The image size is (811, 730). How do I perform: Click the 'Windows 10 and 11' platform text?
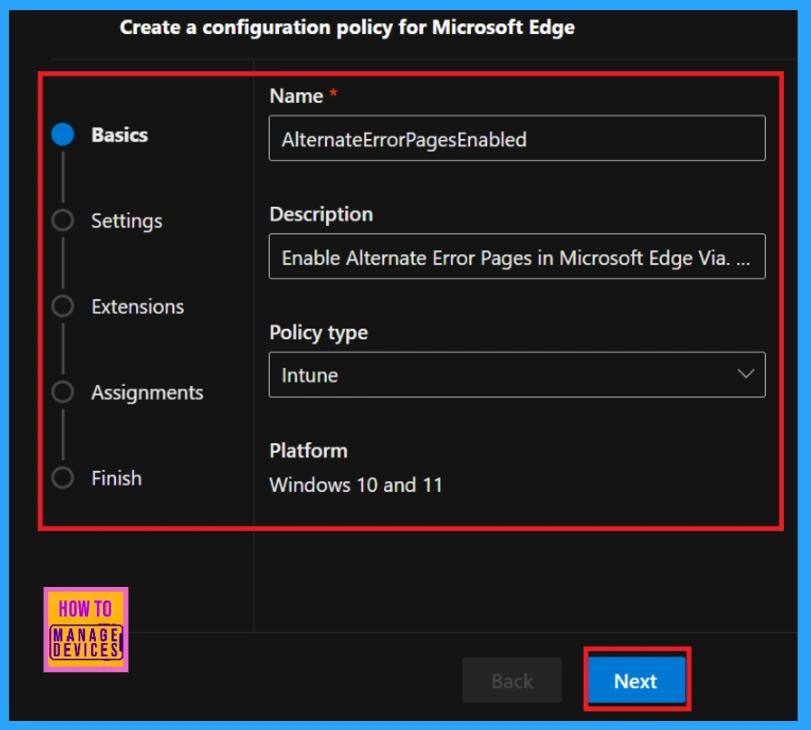356,485
